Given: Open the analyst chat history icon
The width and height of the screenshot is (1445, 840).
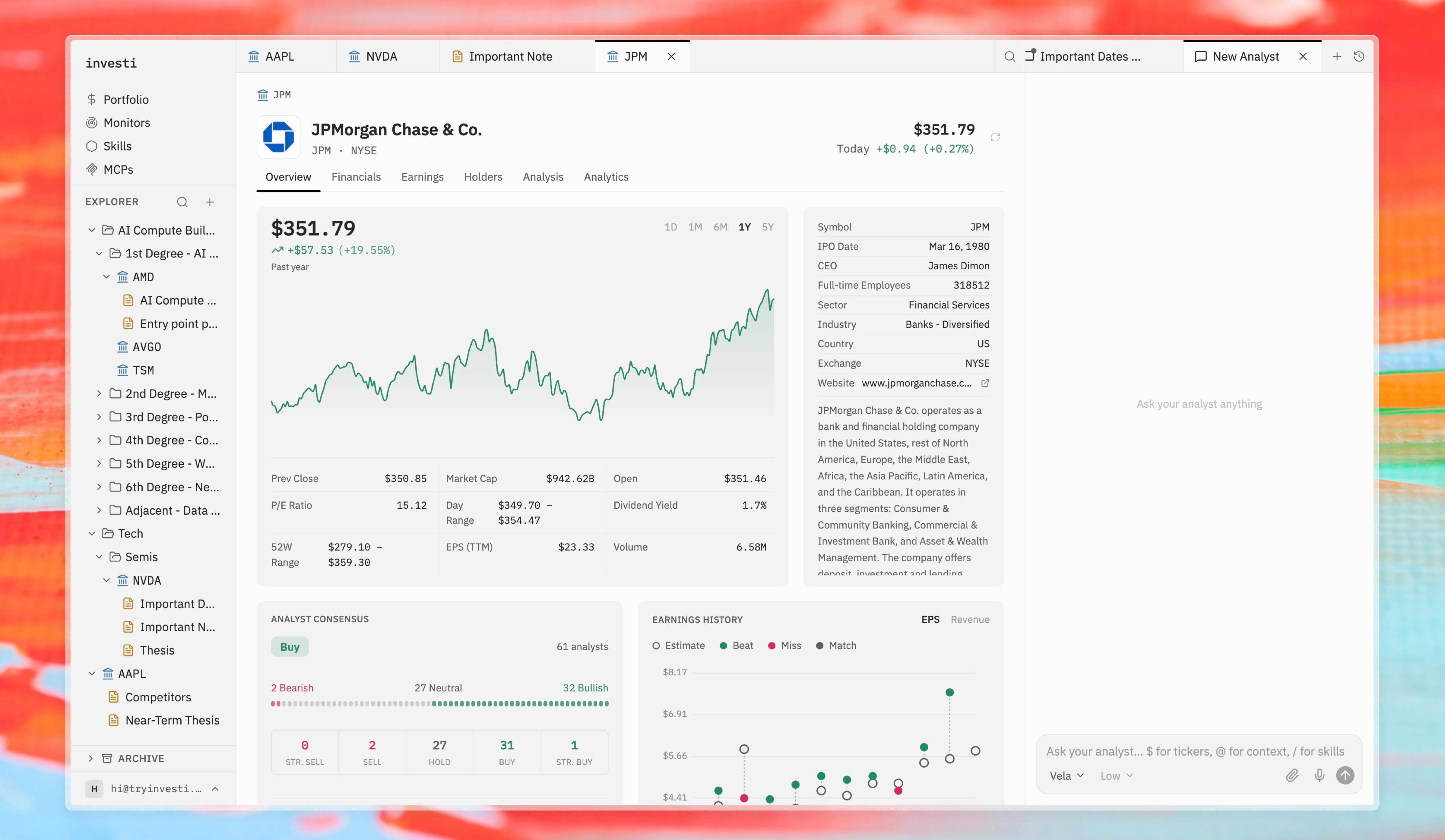Looking at the screenshot, I should pyautogui.click(x=1359, y=56).
